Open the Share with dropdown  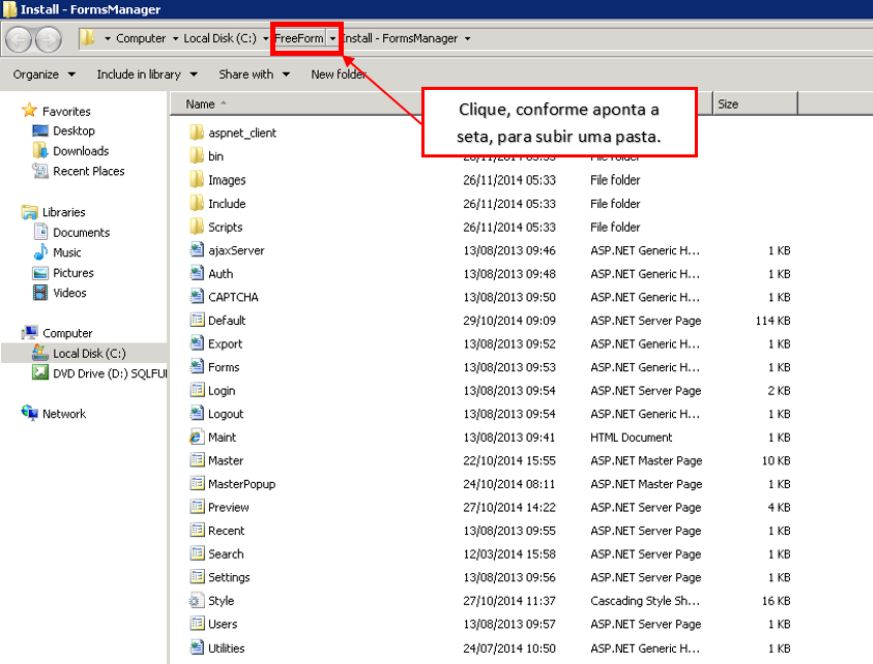[x=254, y=74]
